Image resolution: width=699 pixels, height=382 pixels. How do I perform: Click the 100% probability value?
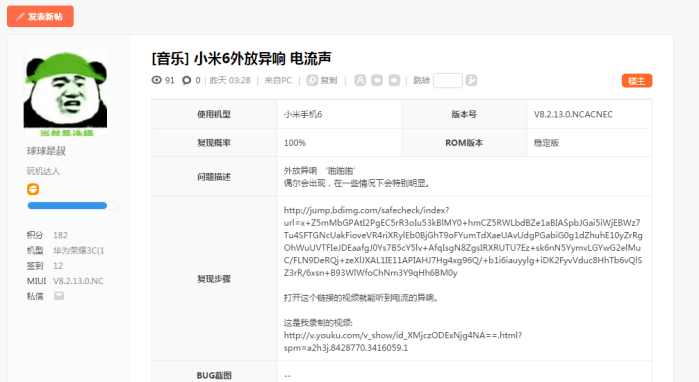(295, 143)
